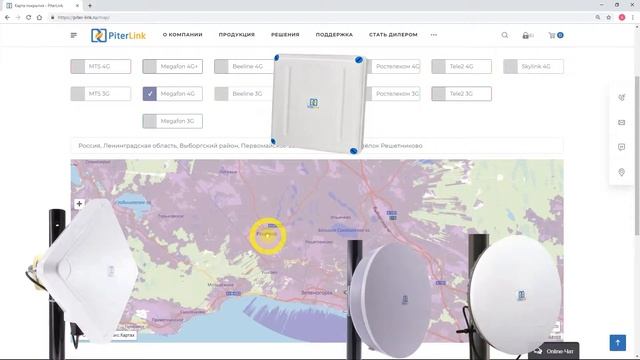This screenshot has width=640, height=360.
Task: Toggle the MTS 3G coverage checkbox
Action: [x=78, y=94]
